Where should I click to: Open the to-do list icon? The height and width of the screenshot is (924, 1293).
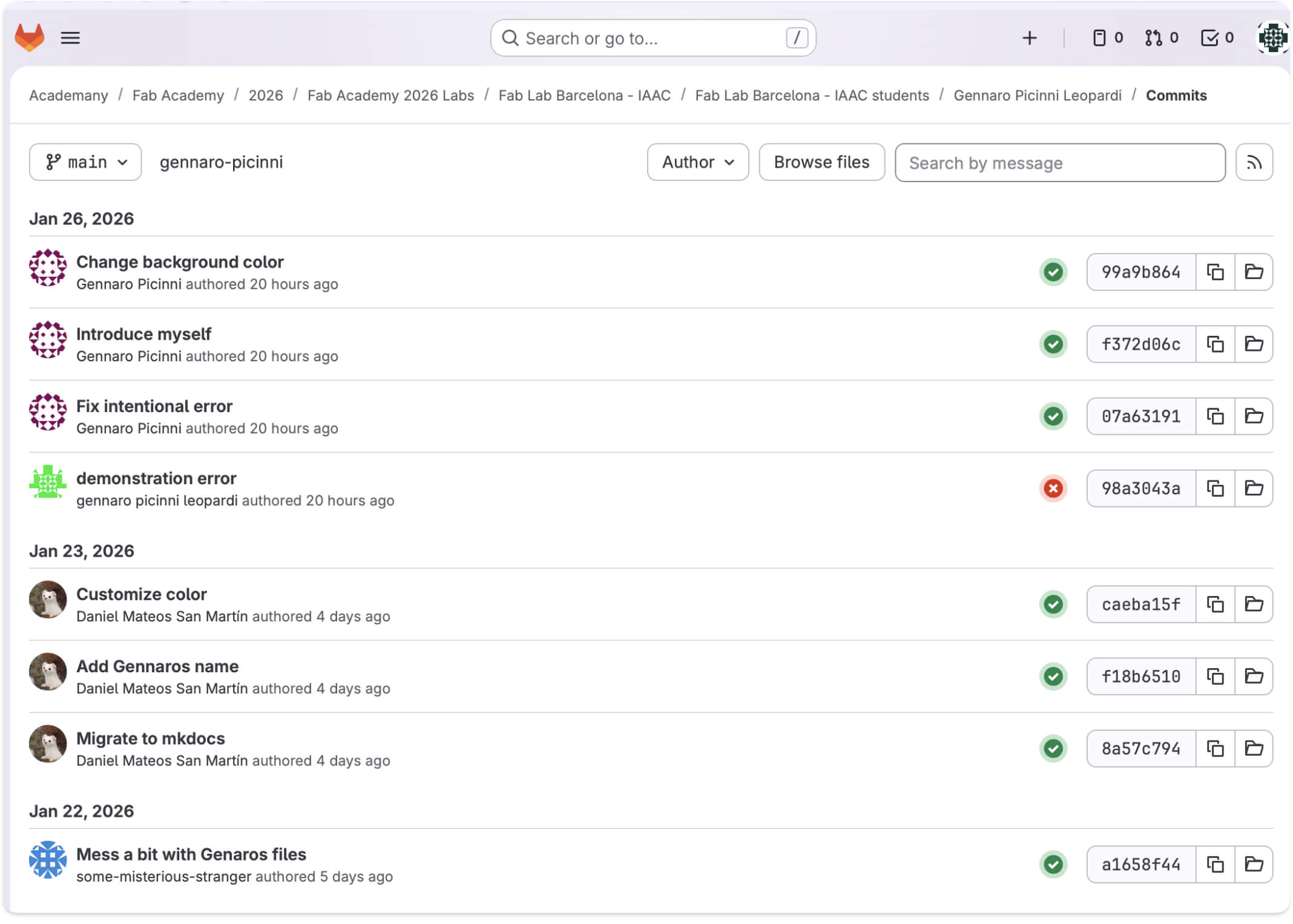coord(1210,38)
